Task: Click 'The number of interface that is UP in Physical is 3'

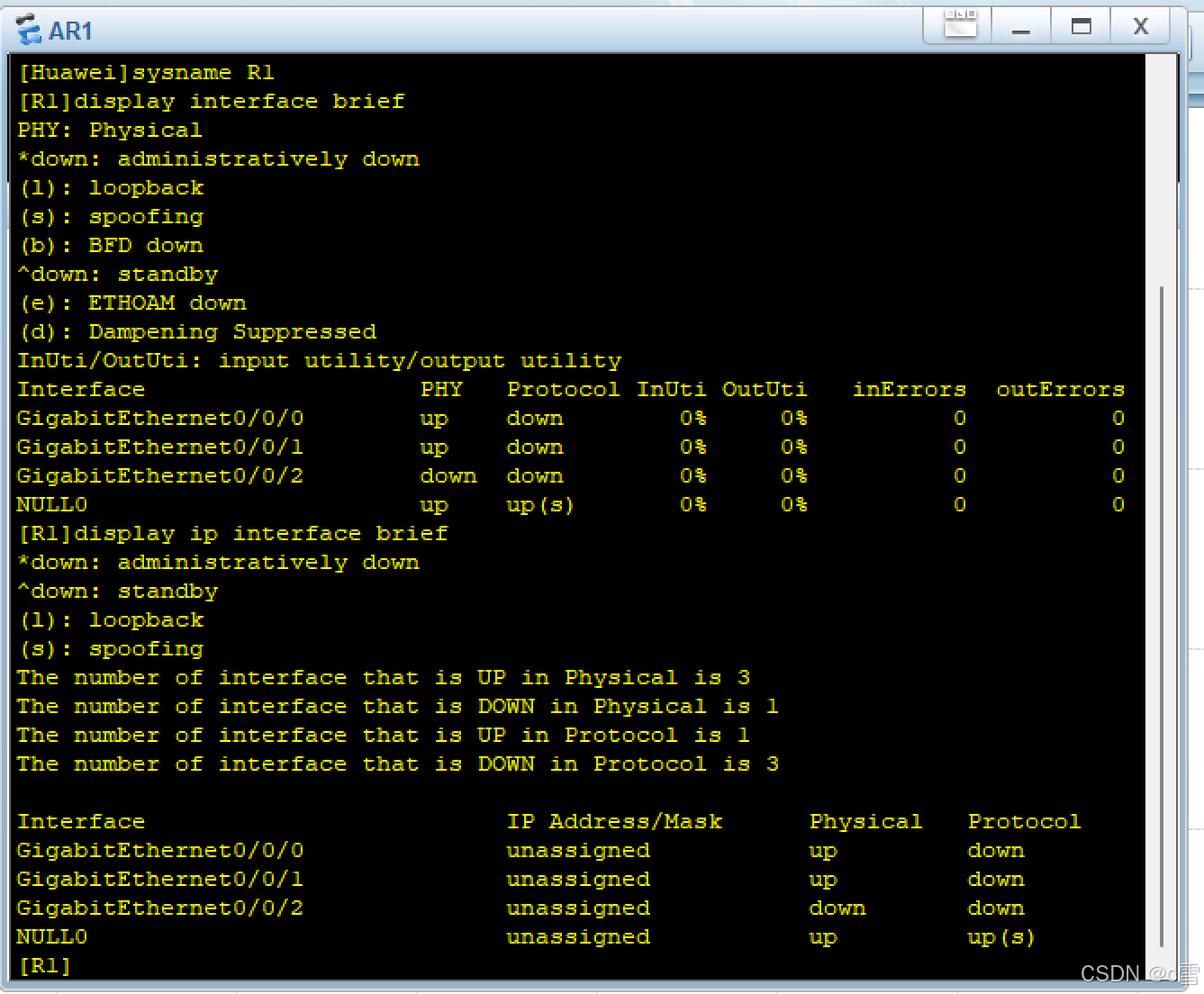Action: coord(384,678)
